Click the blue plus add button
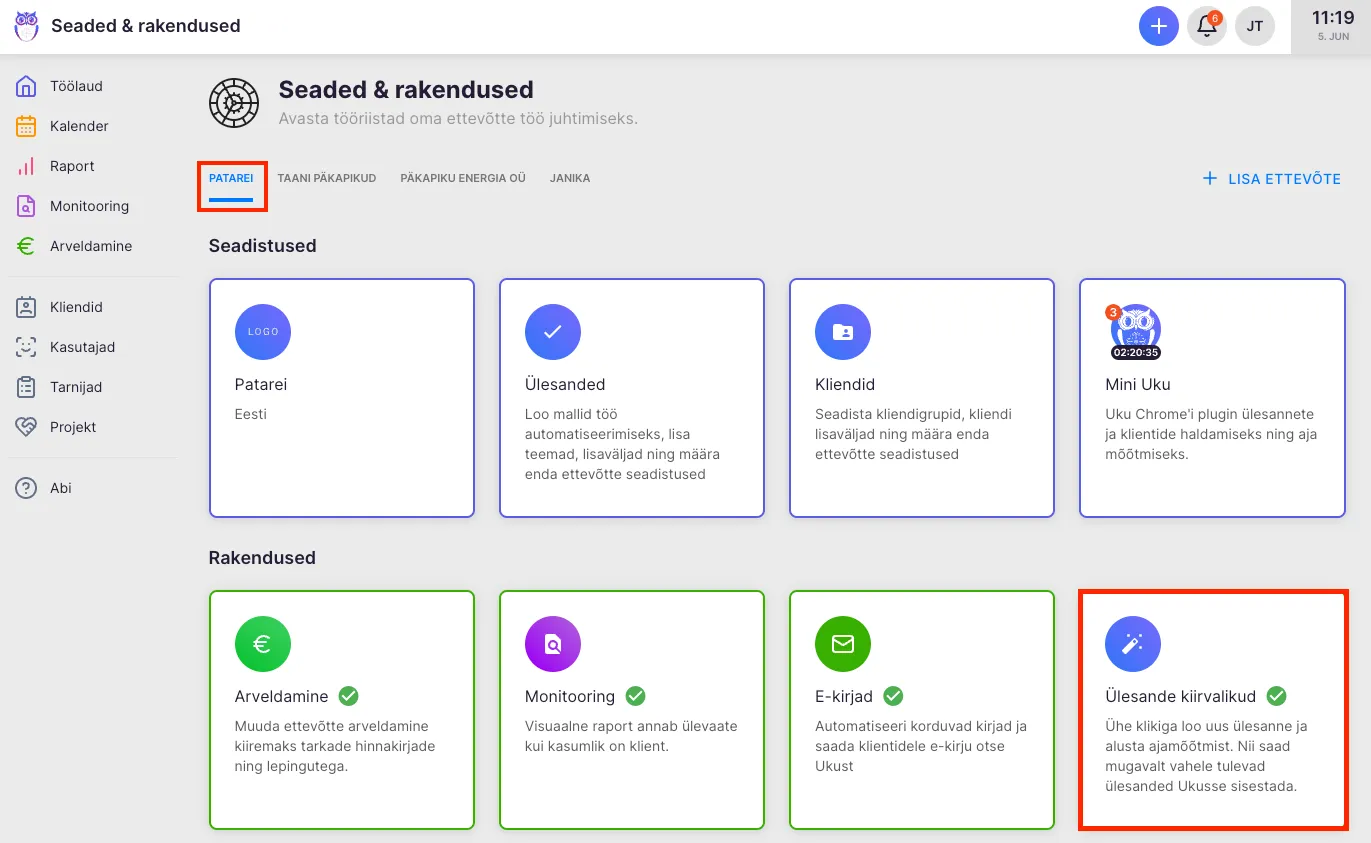 (x=1158, y=26)
